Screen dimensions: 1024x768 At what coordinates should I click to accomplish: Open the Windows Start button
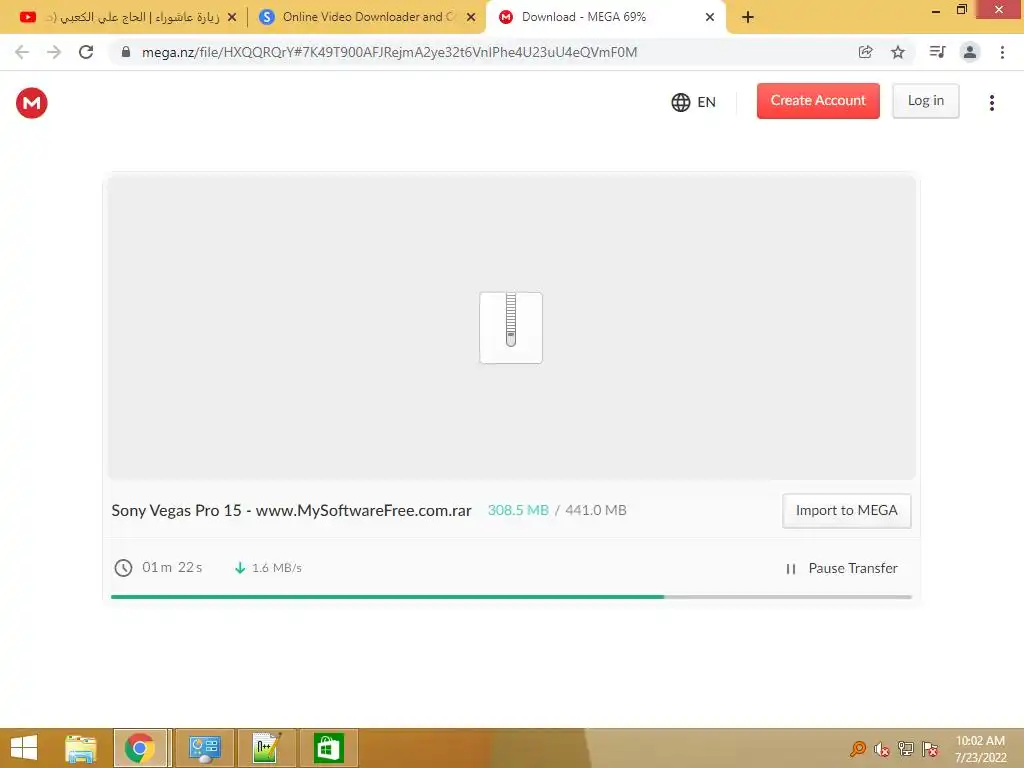24,748
